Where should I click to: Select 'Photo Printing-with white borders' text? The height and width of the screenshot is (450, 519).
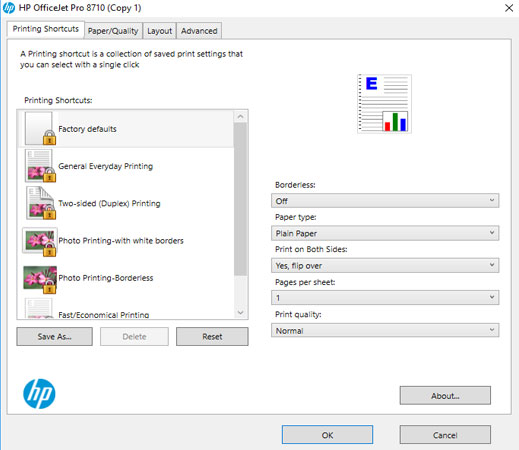pos(121,241)
